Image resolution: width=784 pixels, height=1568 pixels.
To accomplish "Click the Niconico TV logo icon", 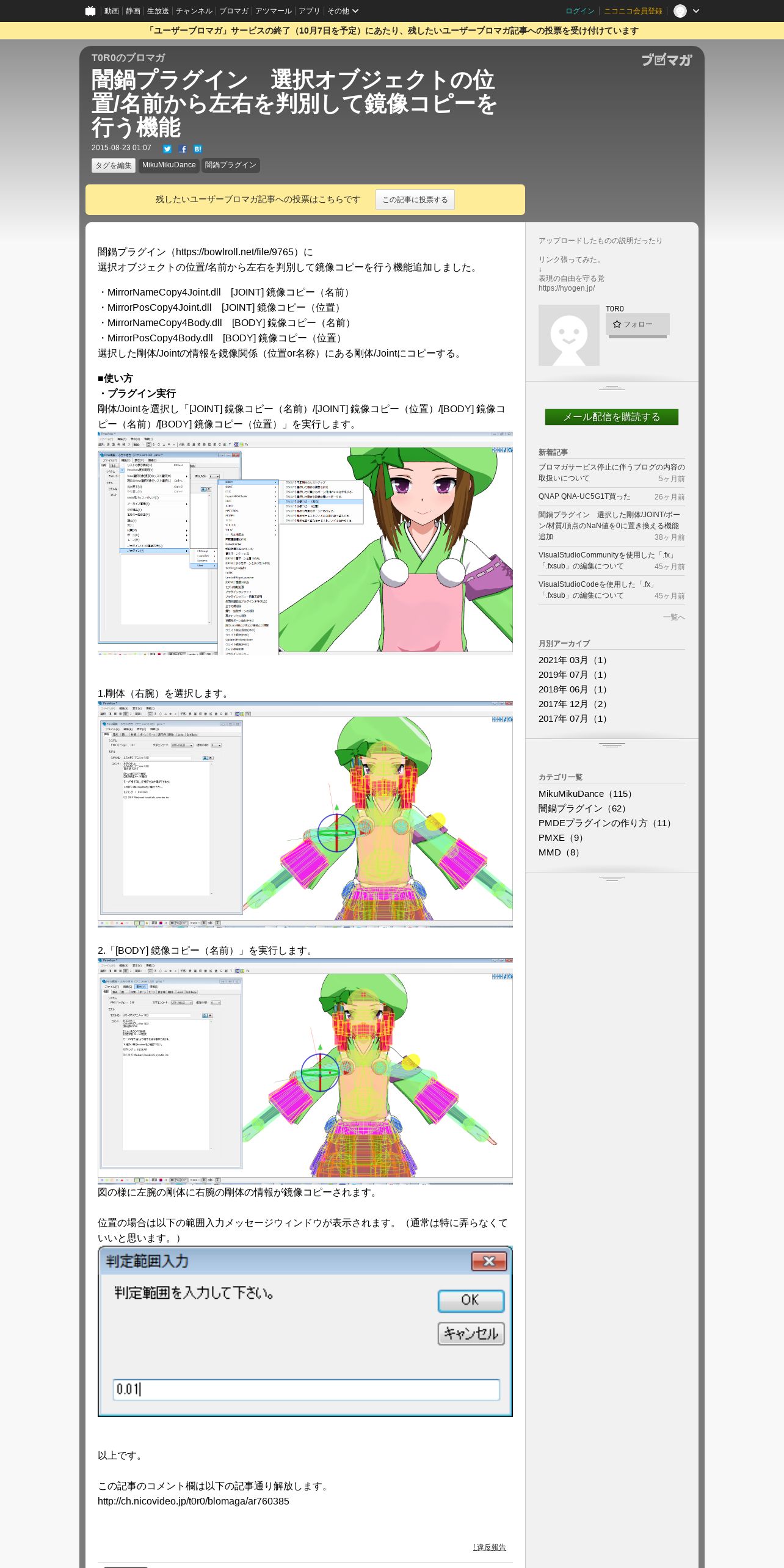I will tap(90, 11).
